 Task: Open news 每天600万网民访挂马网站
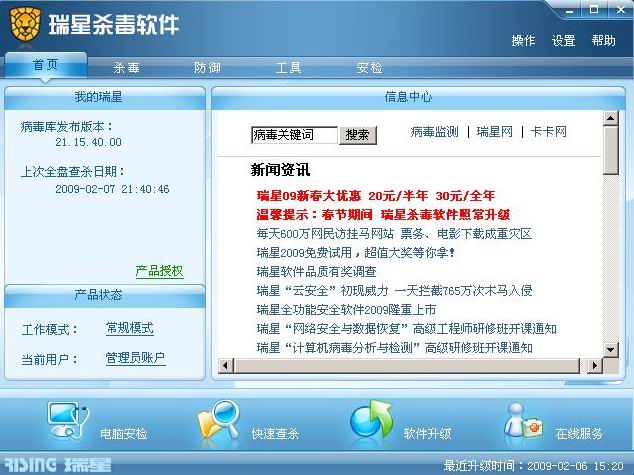[394, 234]
